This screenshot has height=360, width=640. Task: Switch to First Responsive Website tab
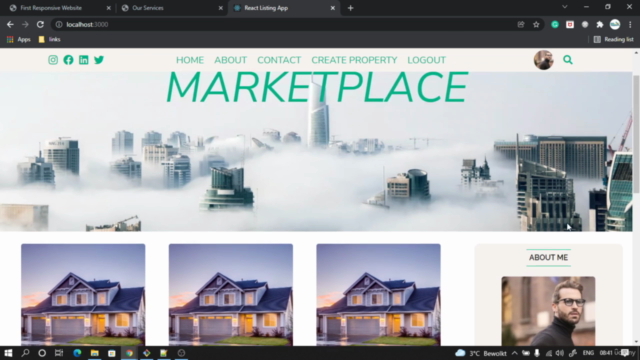pos(60,8)
